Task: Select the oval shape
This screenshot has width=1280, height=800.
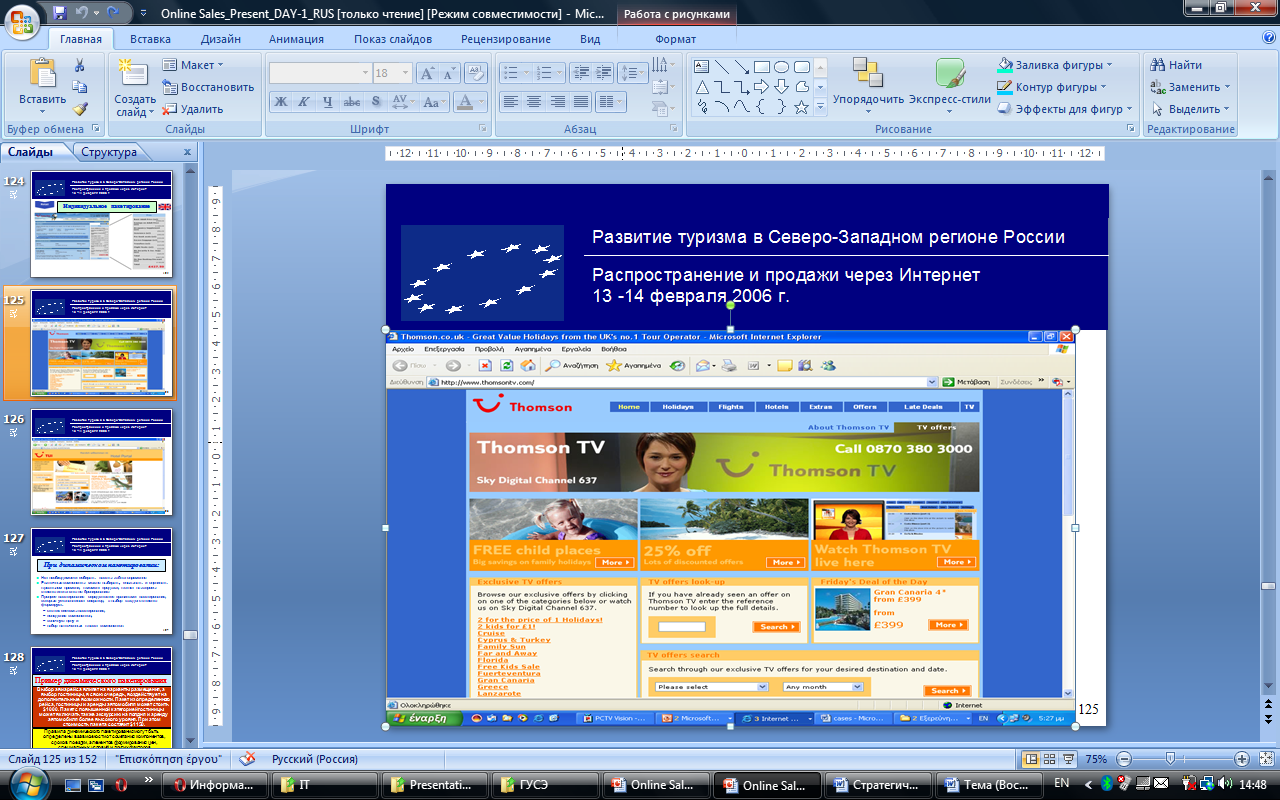Action: coord(782,67)
